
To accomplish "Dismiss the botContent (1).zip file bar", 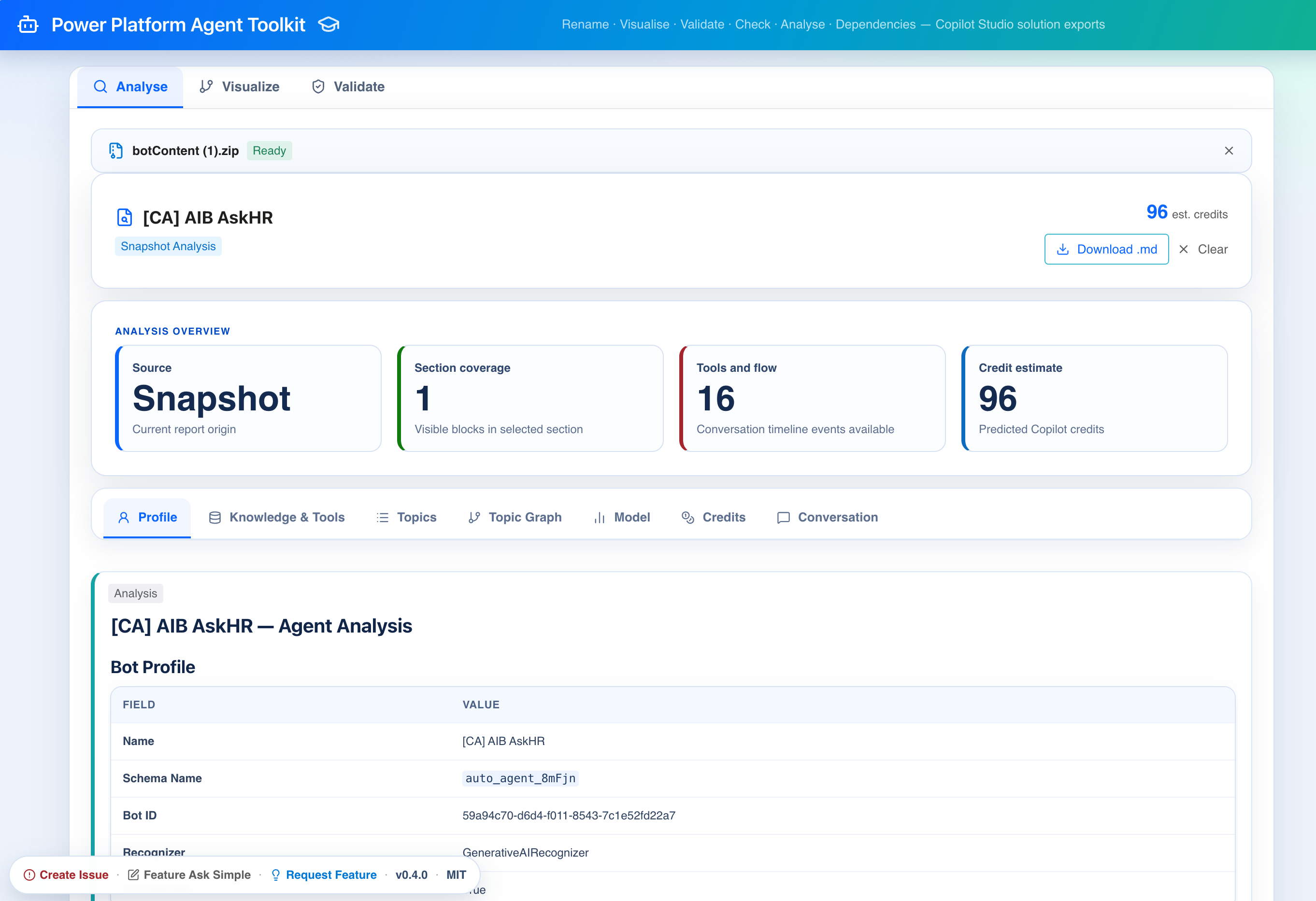I will (1228, 151).
